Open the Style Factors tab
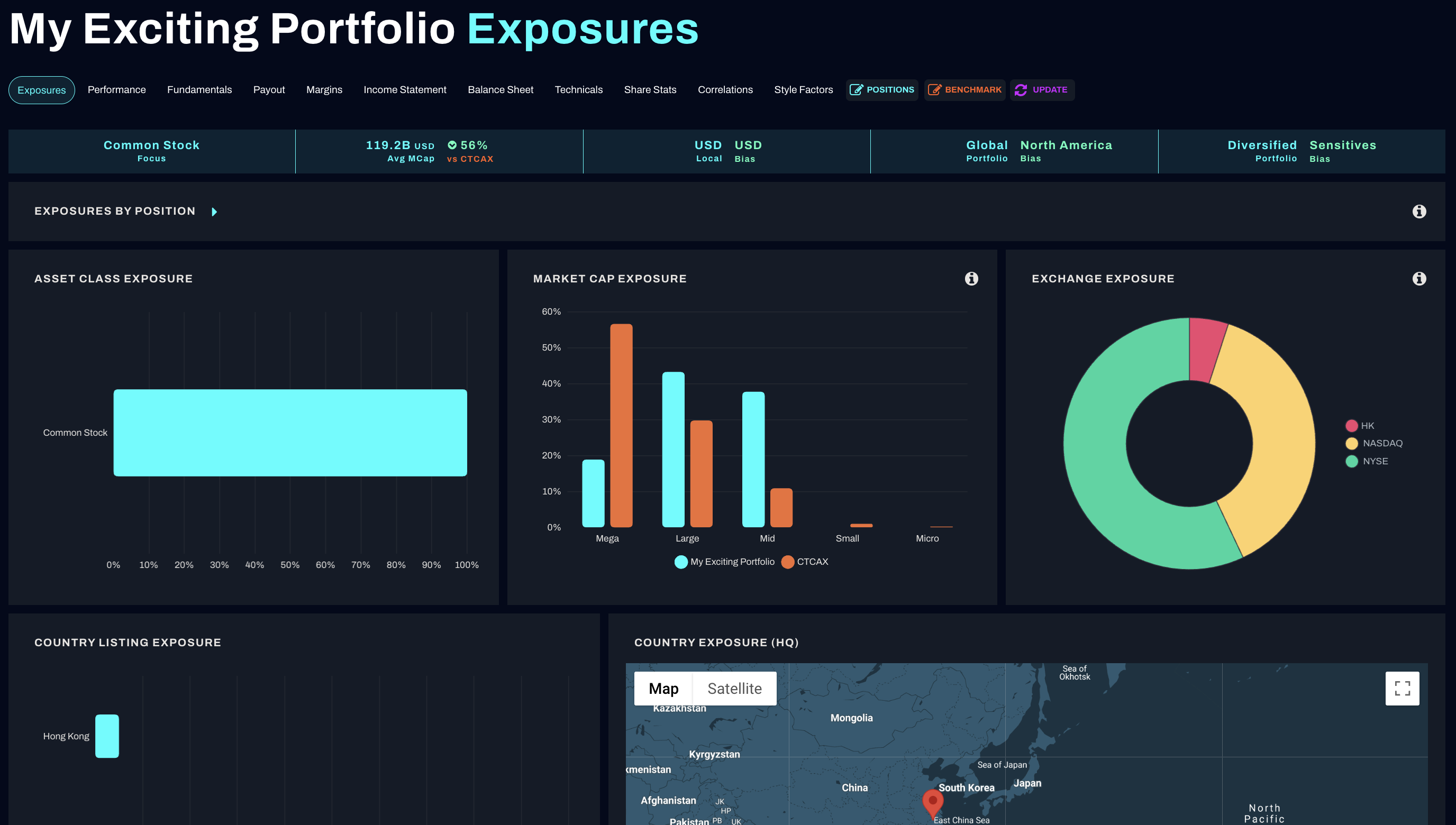 coord(803,89)
